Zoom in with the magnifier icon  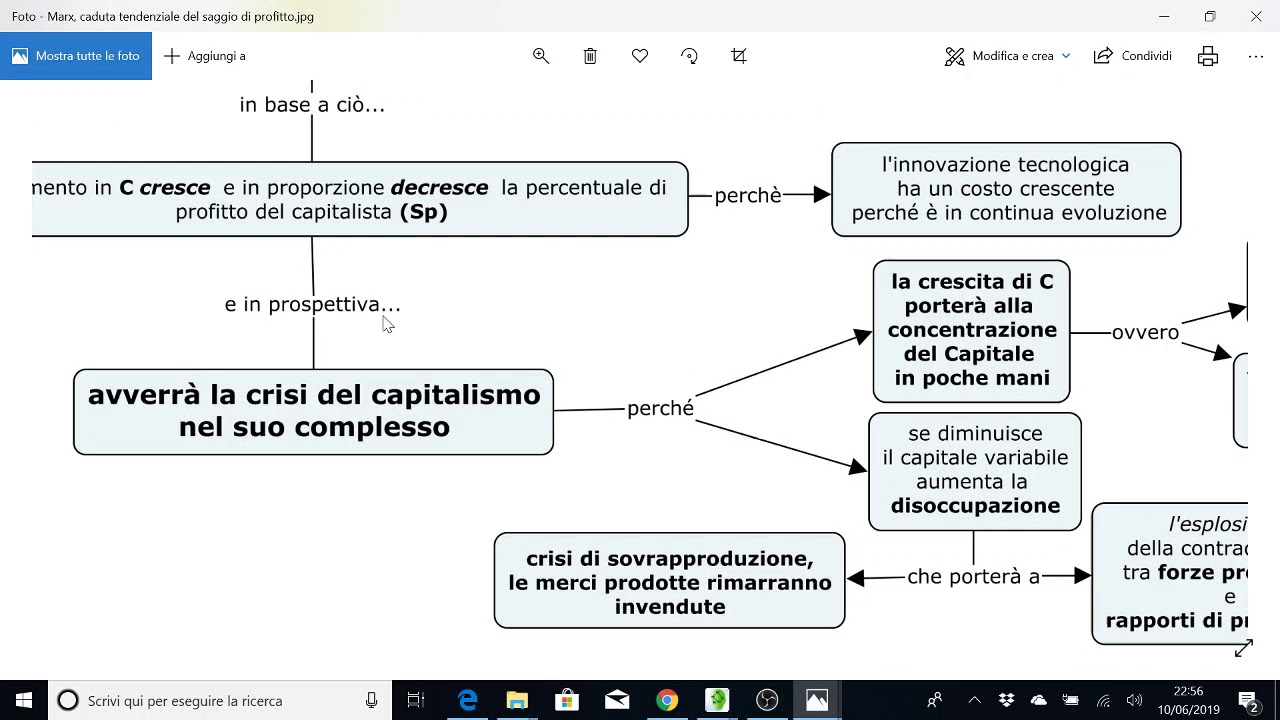[541, 56]
